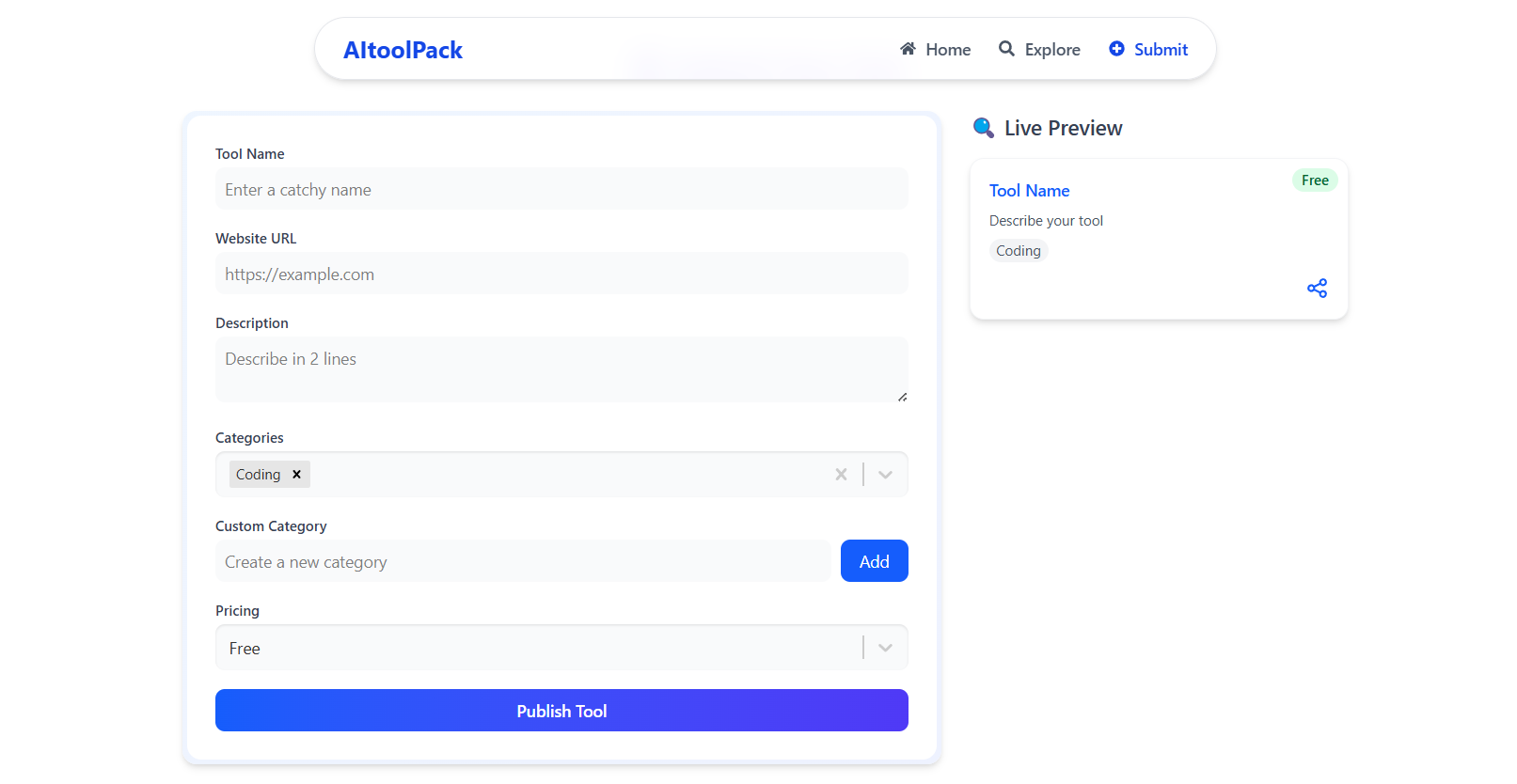
Task: Click the Live Preview magnifier icon
Action: coord(984,128)
